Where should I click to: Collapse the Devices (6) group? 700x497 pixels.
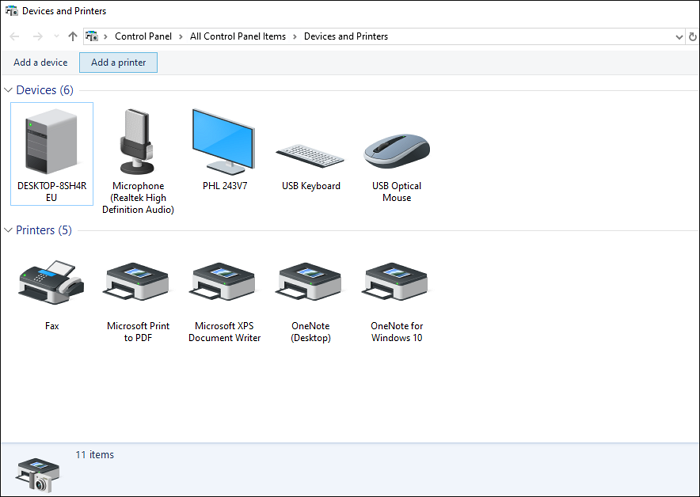coord(9,90)
